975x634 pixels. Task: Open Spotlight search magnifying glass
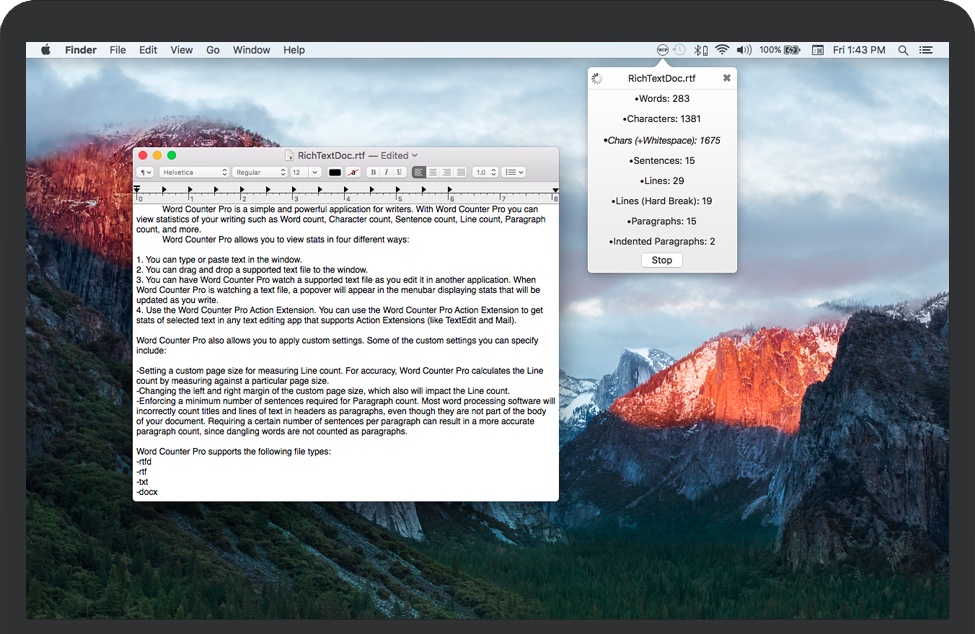903,50
